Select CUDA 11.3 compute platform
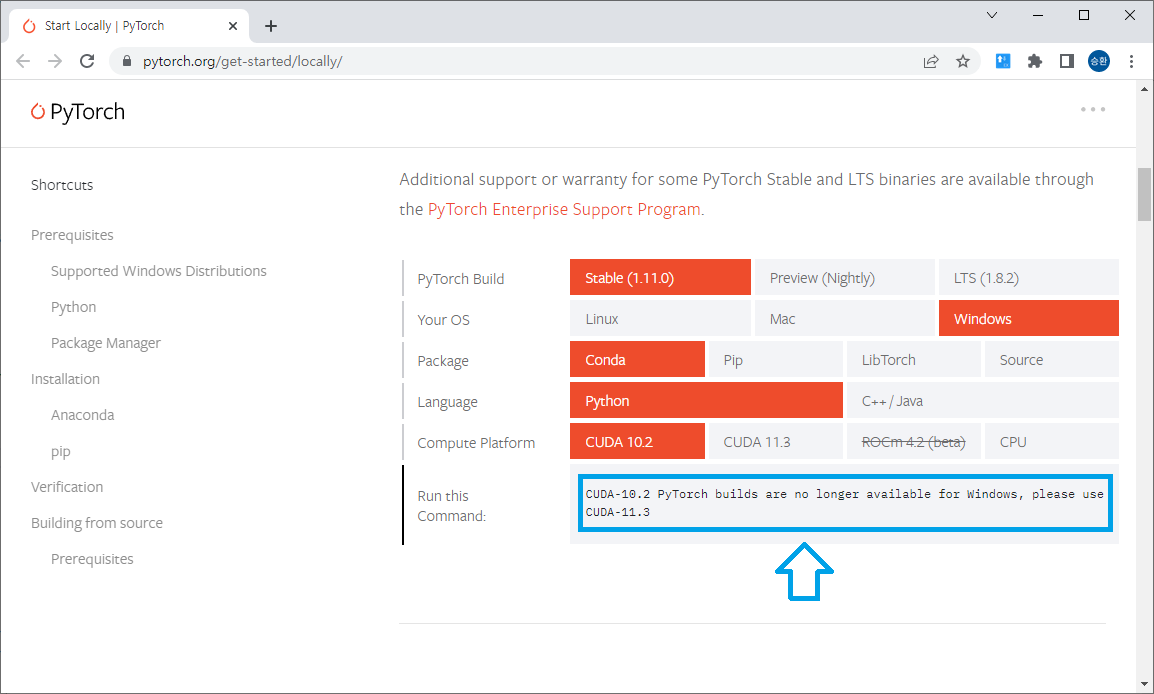The height and width of the screenshot is (694, 1154). [775, 442]
